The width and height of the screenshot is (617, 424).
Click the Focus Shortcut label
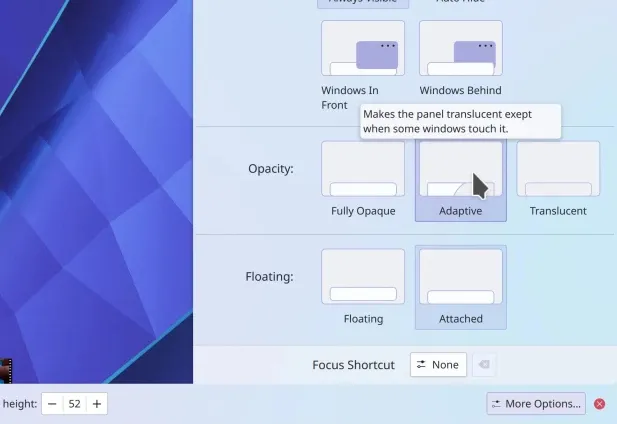pyautogui.click(x=353, y=365)
